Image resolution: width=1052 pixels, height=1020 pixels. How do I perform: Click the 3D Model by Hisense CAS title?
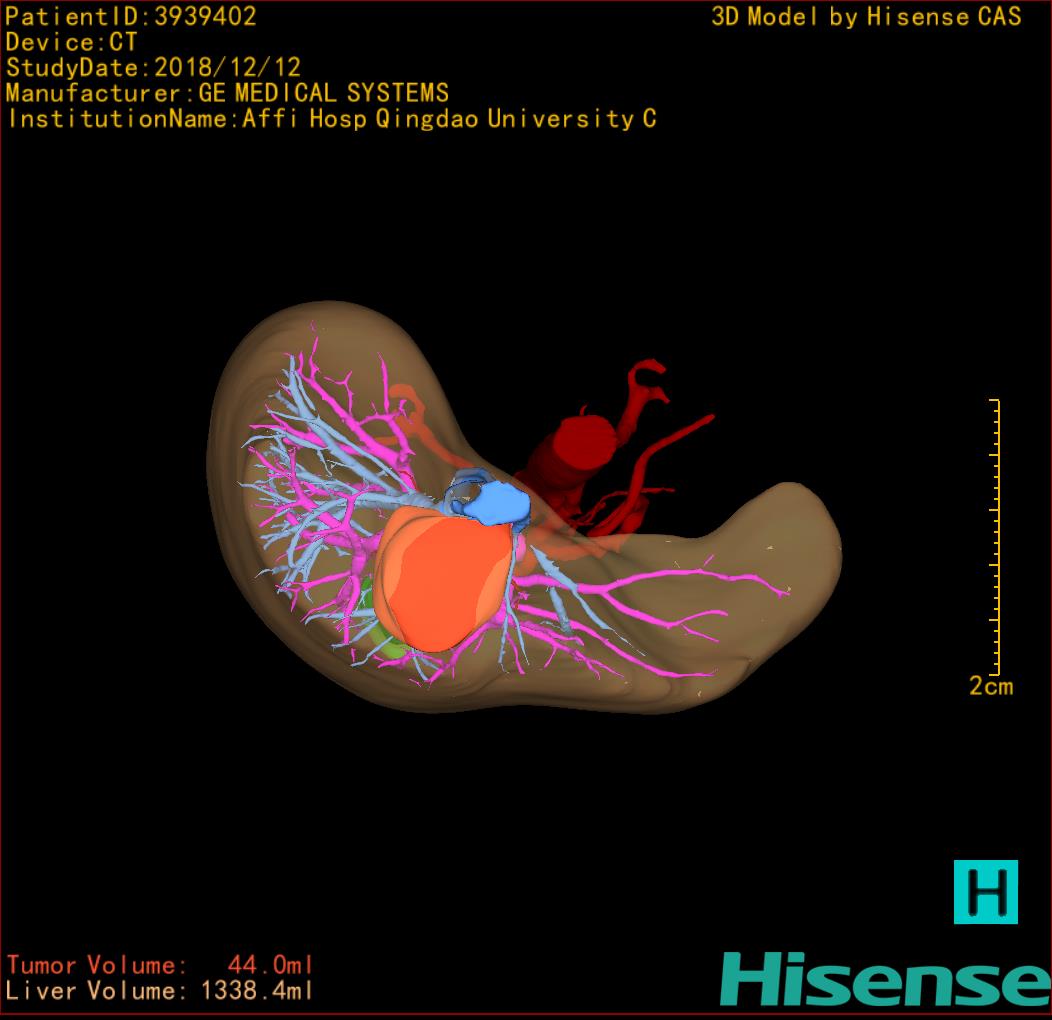pos(866,16)
